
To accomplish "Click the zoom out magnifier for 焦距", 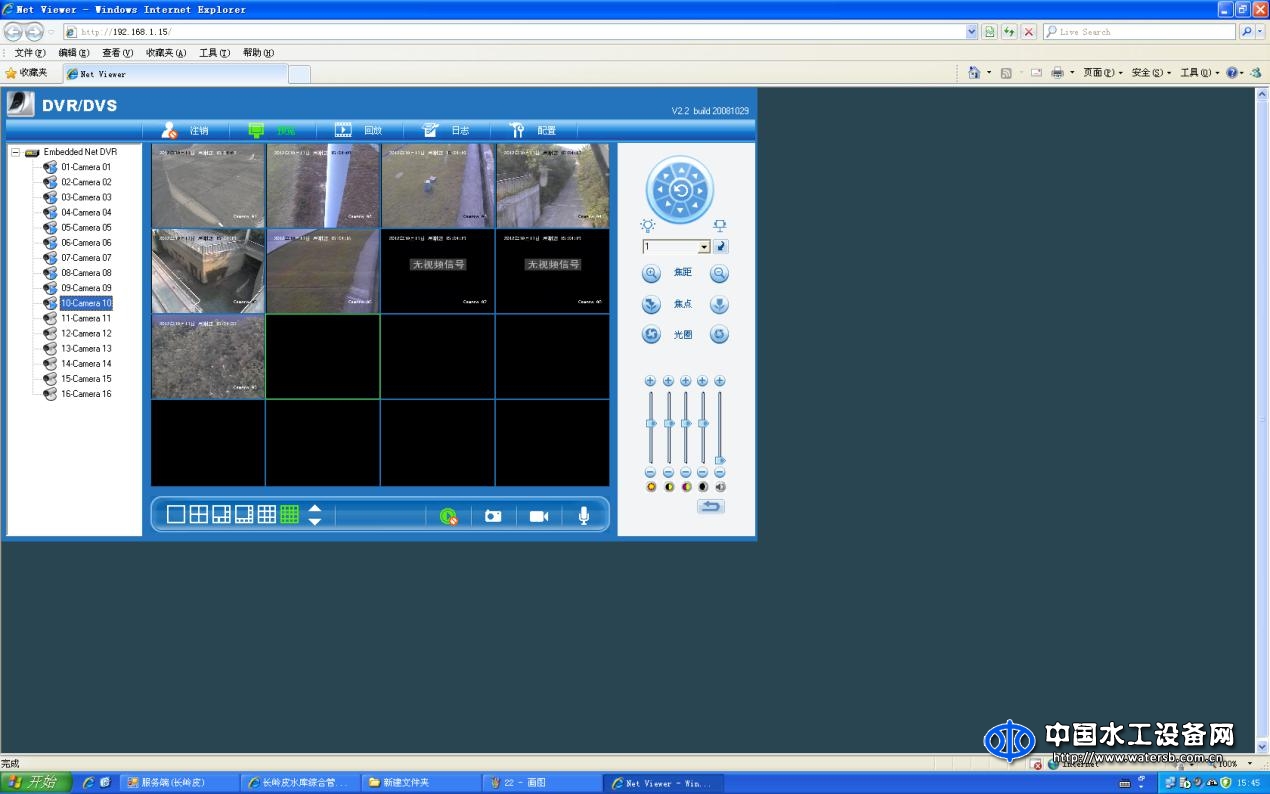I will tap(719, 273).
